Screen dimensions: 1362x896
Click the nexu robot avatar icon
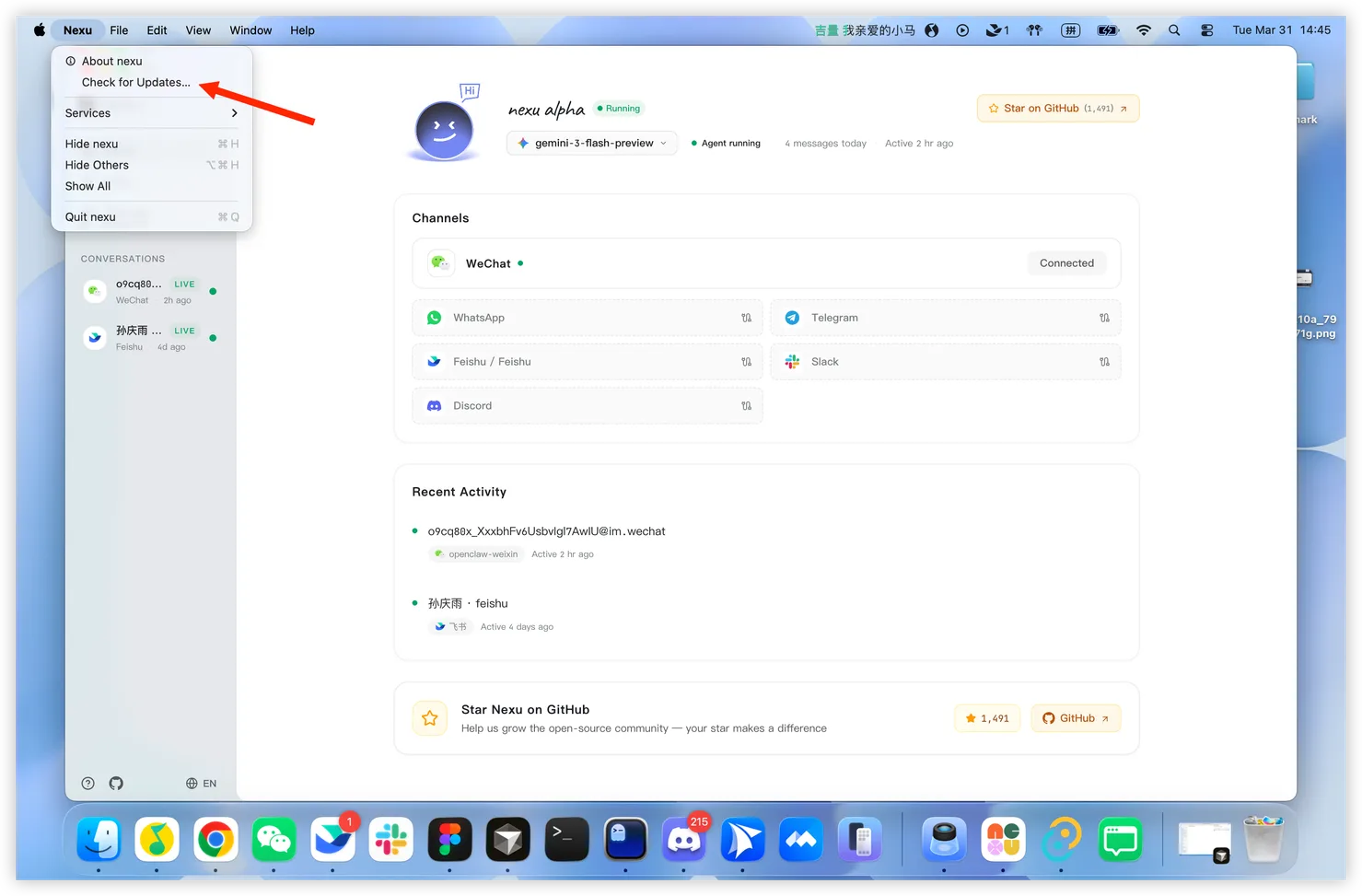click(x=444, y=130)
